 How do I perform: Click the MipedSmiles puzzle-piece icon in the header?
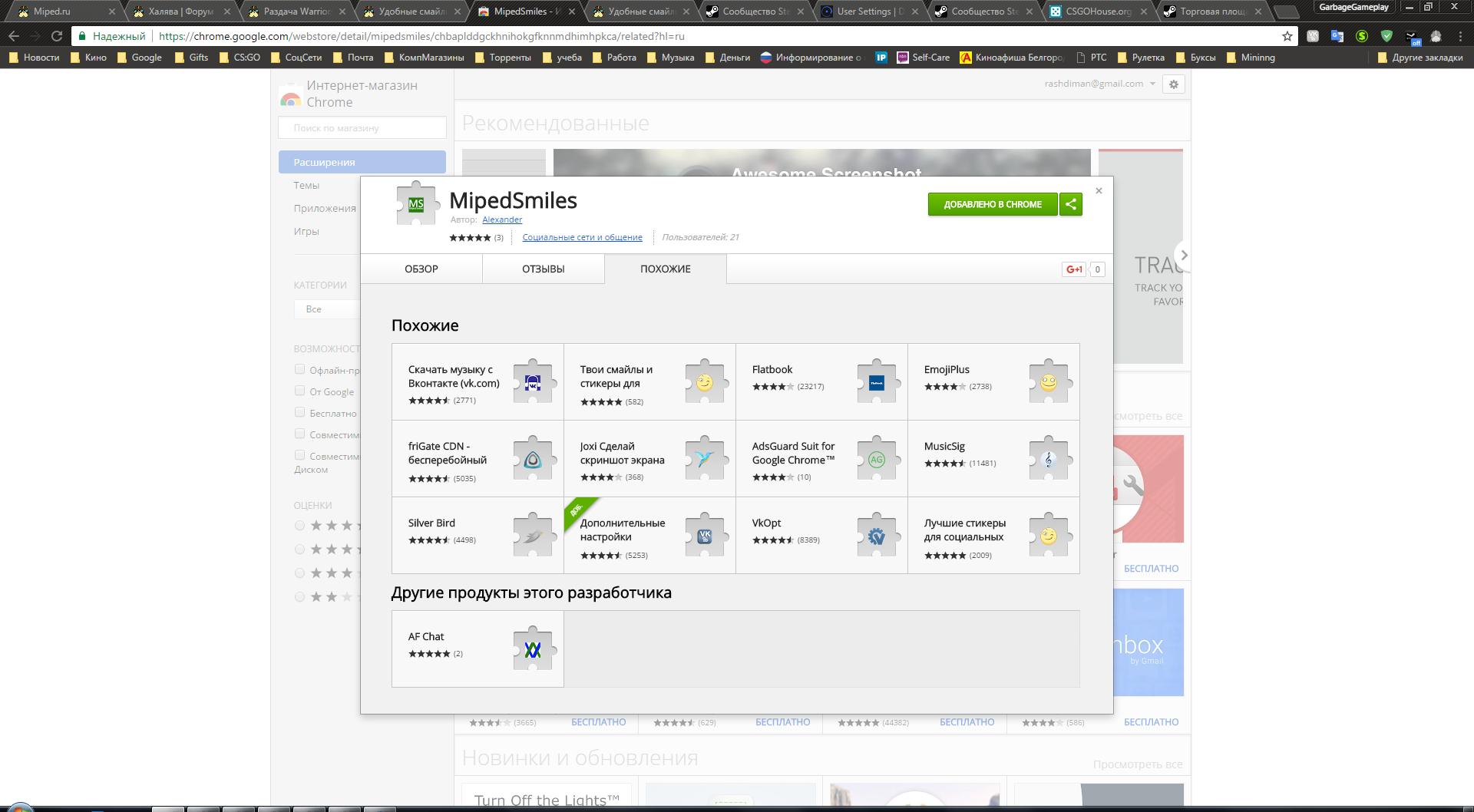pos(417,203)
